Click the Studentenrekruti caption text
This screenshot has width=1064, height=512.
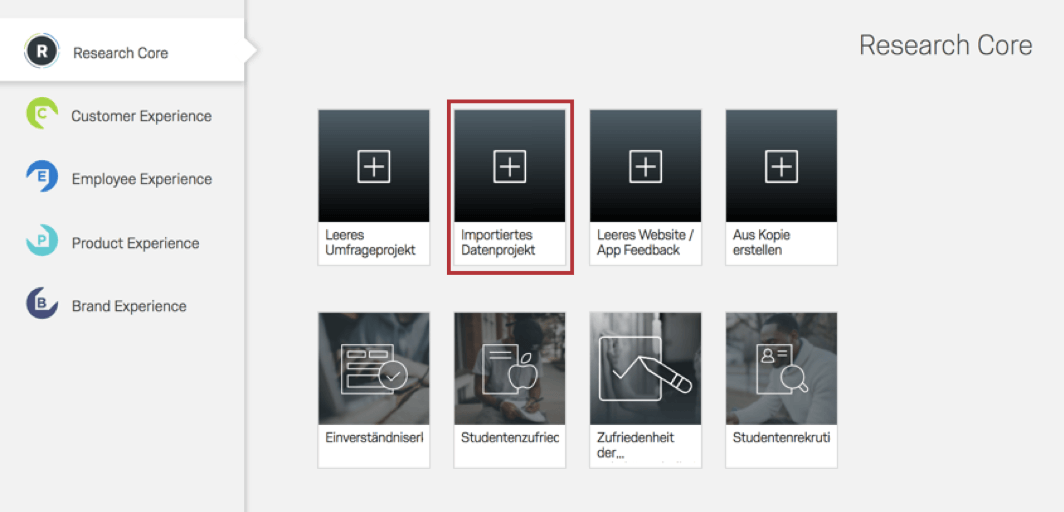tap(781, 437)
